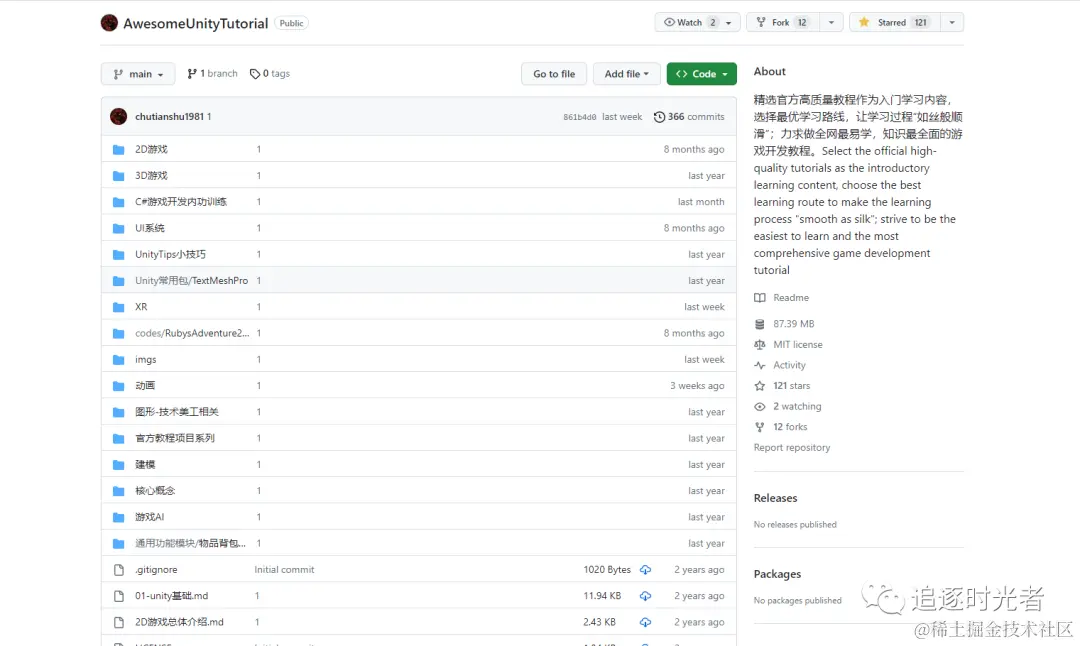1080x646 pixels.
Task: Open the 通用功能模块/物品背包 folder
Action: [190, 543]
